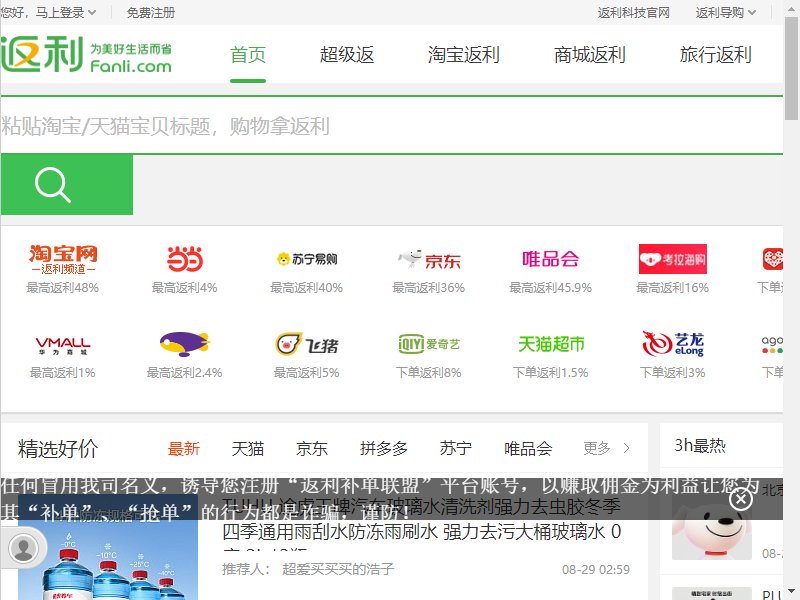Click the gray user avatar icon

pos(24,548)
